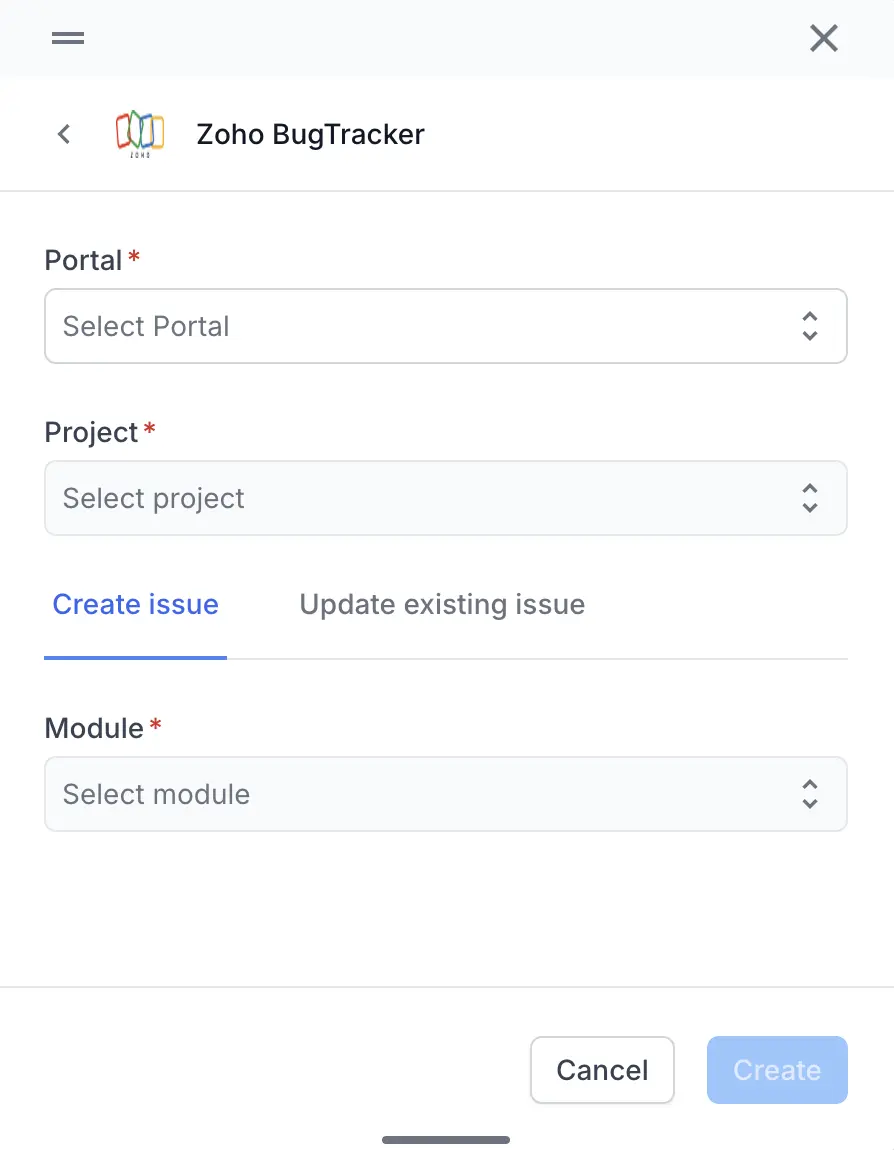Switch to the Create issue tab
The height and width of the screenshot is (1150, 894).
[136, 604]
